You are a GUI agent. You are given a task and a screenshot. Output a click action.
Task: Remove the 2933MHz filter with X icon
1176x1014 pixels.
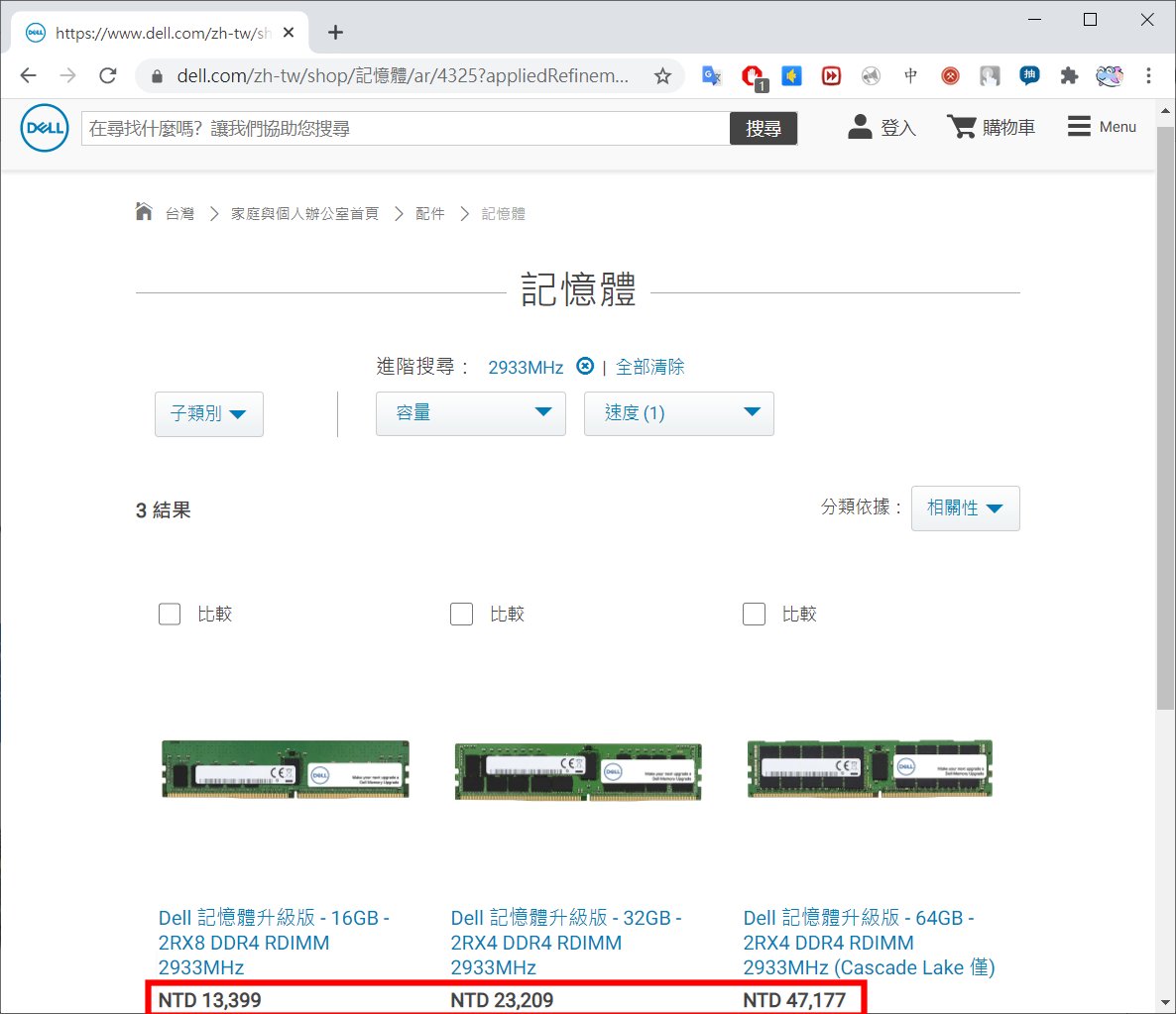585,367
